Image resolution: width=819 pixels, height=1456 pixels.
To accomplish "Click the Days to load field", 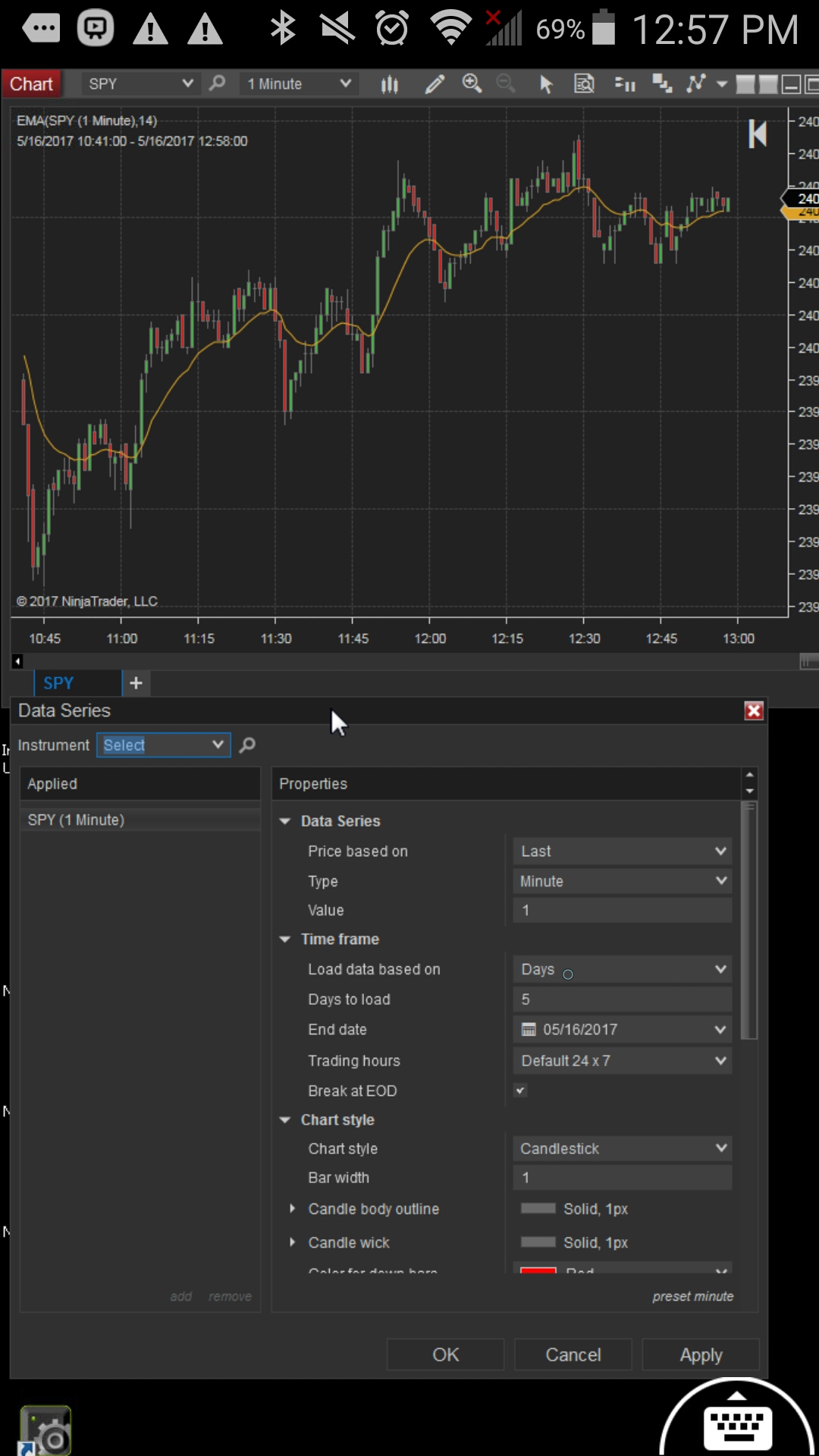I will coord(623,999).
